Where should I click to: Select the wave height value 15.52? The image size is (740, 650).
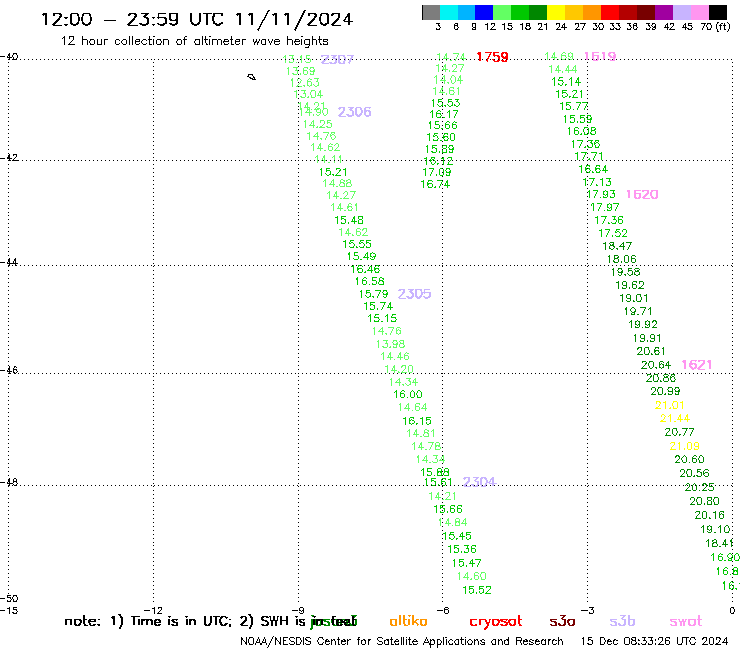[x=477, y=590]
